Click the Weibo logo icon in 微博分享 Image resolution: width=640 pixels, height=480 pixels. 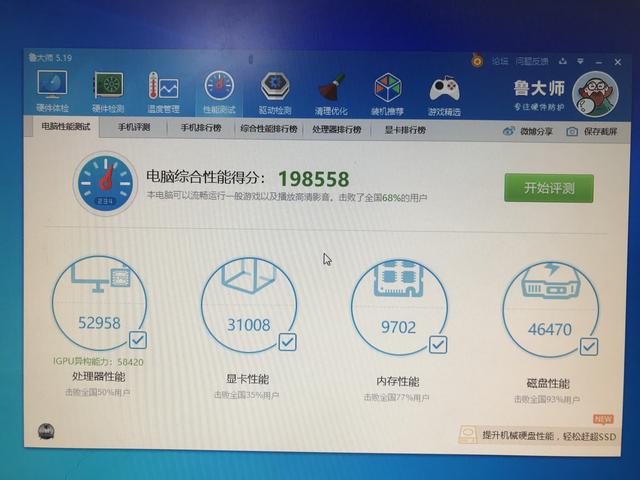(x=509, y=131)
